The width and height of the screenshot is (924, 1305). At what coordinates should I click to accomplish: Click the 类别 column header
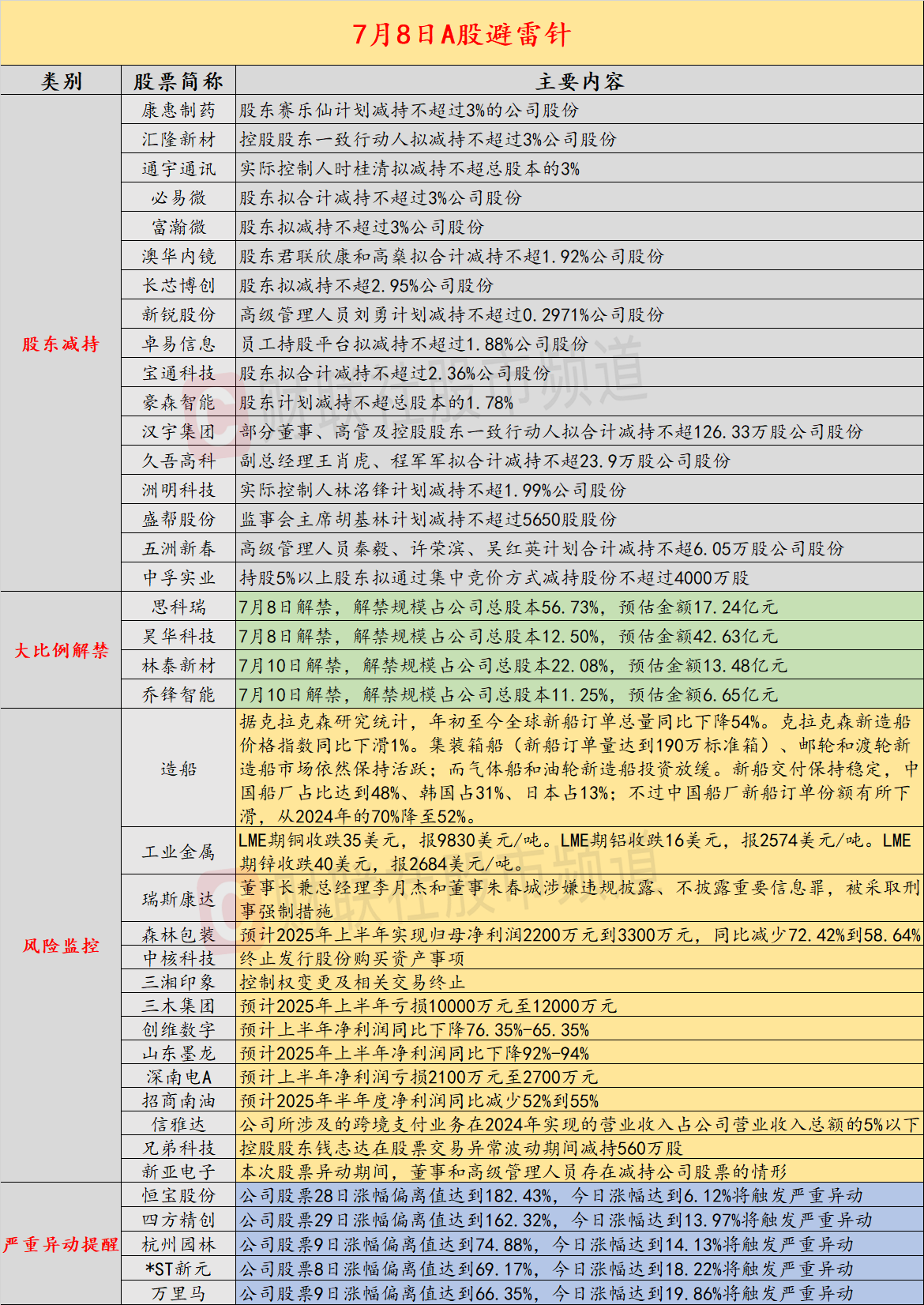61,81
